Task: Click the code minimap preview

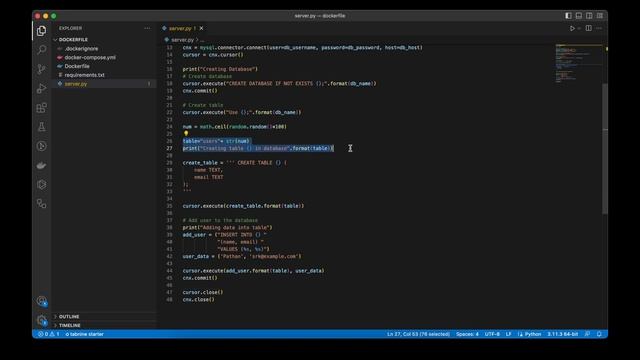Action: tap(578, 63)
